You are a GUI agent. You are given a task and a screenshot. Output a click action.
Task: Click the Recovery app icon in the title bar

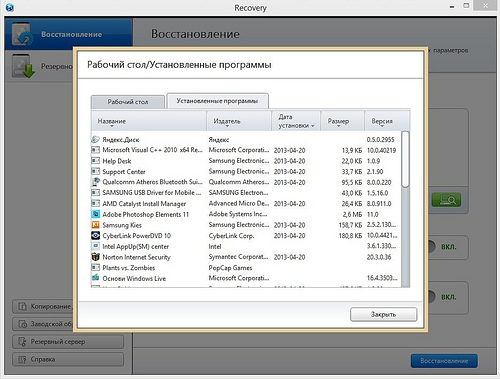coord(10,7)
